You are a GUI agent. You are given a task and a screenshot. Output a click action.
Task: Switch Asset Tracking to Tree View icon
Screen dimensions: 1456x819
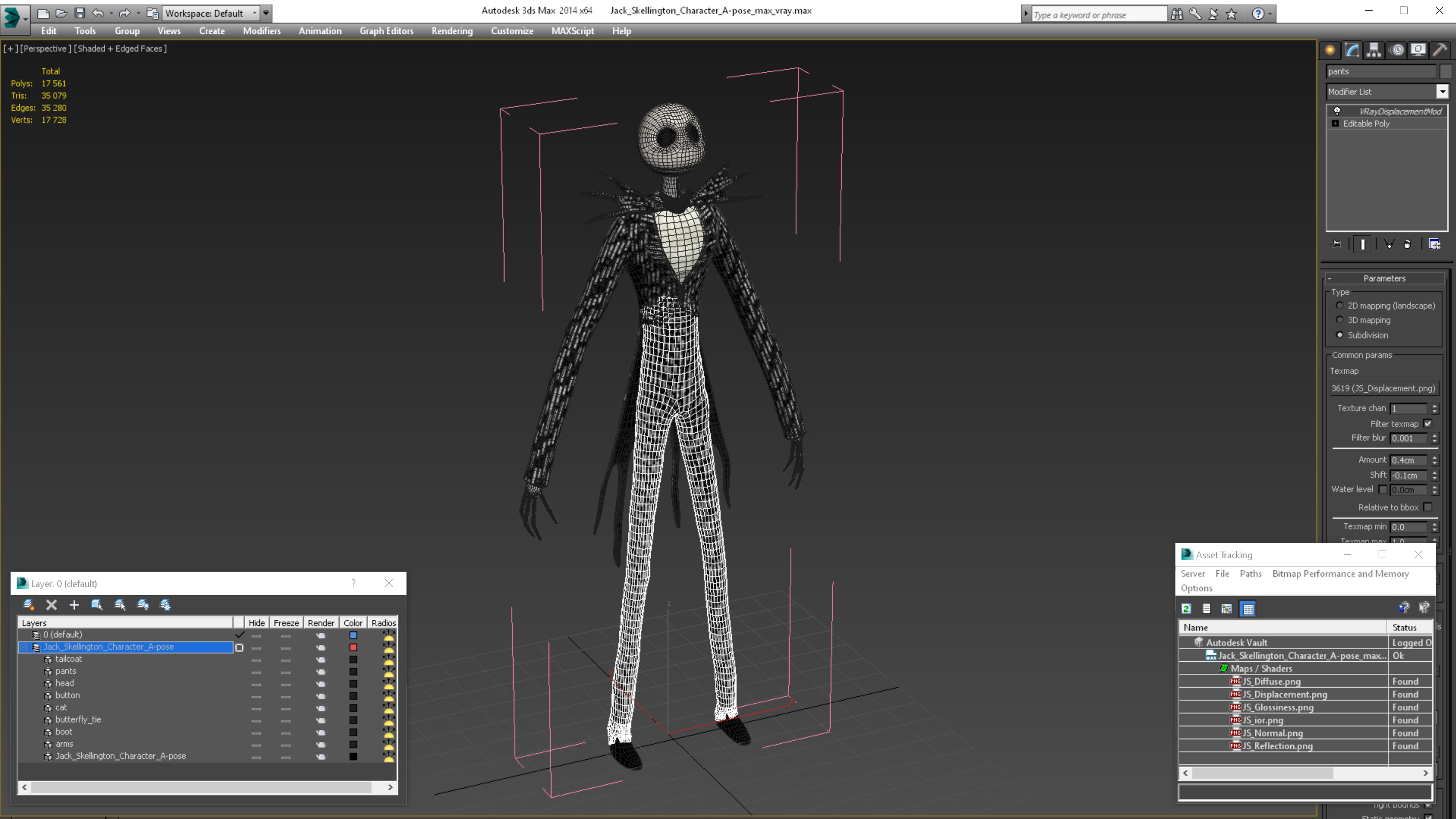[x=1226, y=609]
